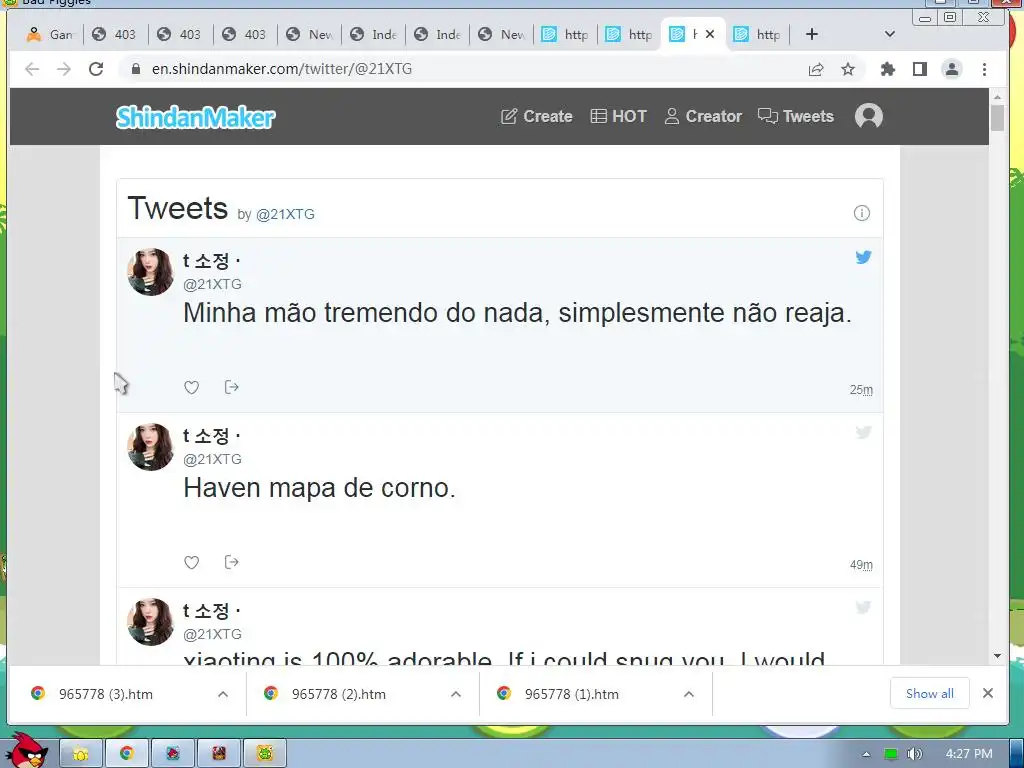Open Twitter bird icon on Haven tweet
The width and height of the screenshot is (1024, 768).
(863, 432)
